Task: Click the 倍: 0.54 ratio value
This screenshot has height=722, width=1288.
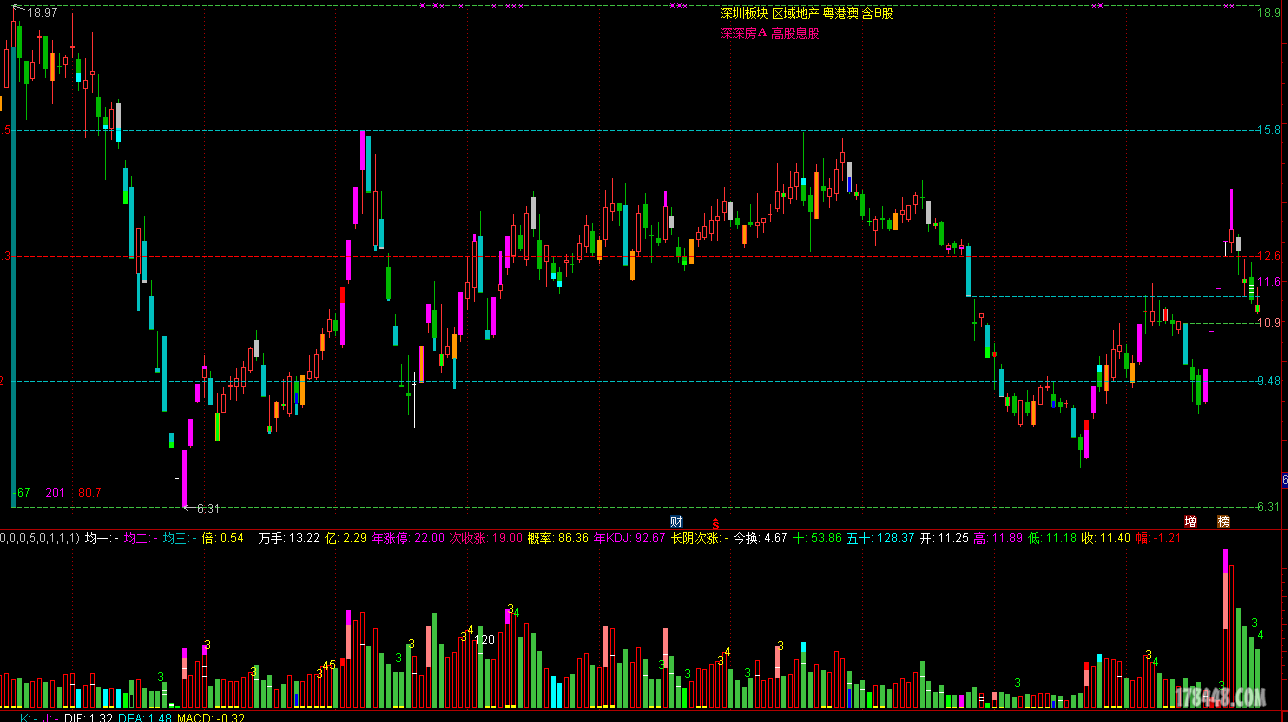Action: tap(222, 538)
